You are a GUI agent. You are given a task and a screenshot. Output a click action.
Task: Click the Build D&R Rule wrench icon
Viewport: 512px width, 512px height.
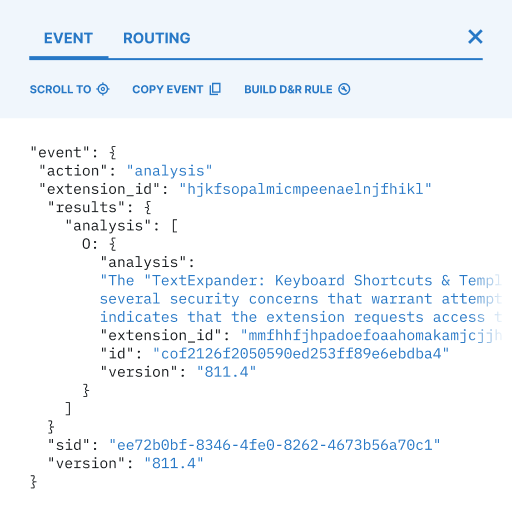click(344, 89)
